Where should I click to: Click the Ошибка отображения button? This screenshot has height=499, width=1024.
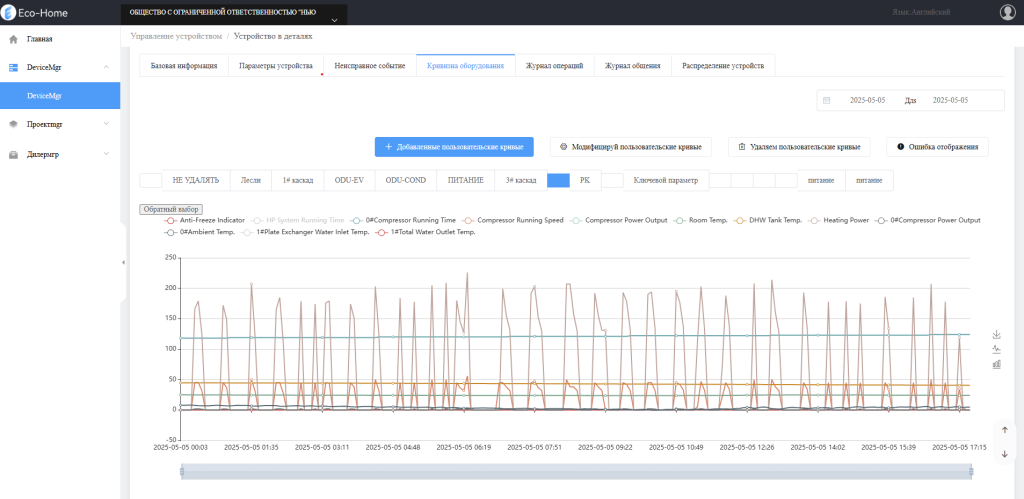pyautogui.click(x=937, y=147)
